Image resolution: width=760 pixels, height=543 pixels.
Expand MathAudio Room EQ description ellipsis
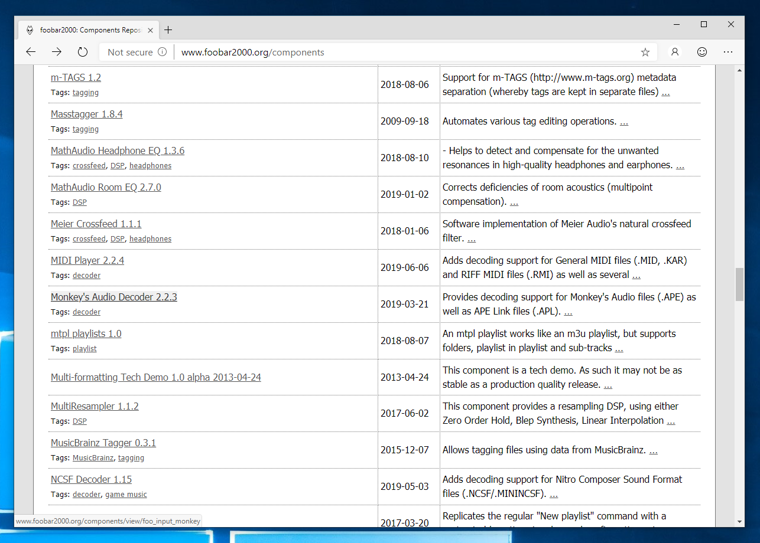[x=514, y=203]
